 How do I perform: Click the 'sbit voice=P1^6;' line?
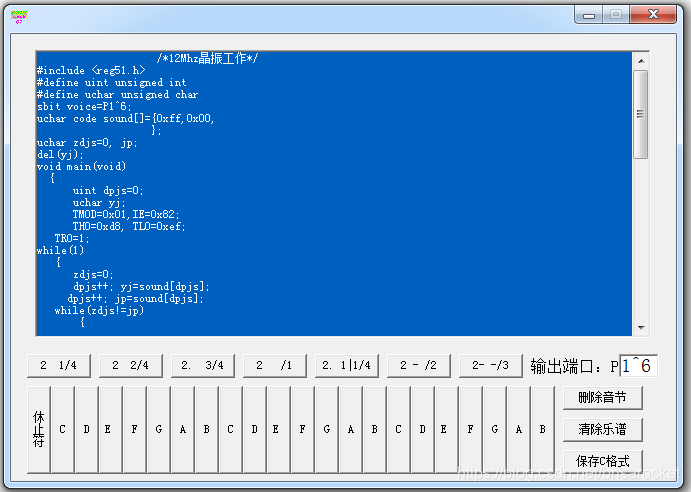point(84,107)
